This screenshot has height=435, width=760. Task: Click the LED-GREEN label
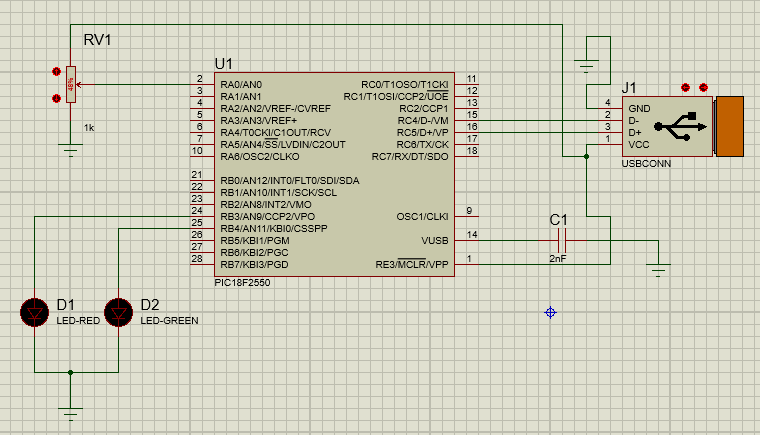click(x=169, y=321)
